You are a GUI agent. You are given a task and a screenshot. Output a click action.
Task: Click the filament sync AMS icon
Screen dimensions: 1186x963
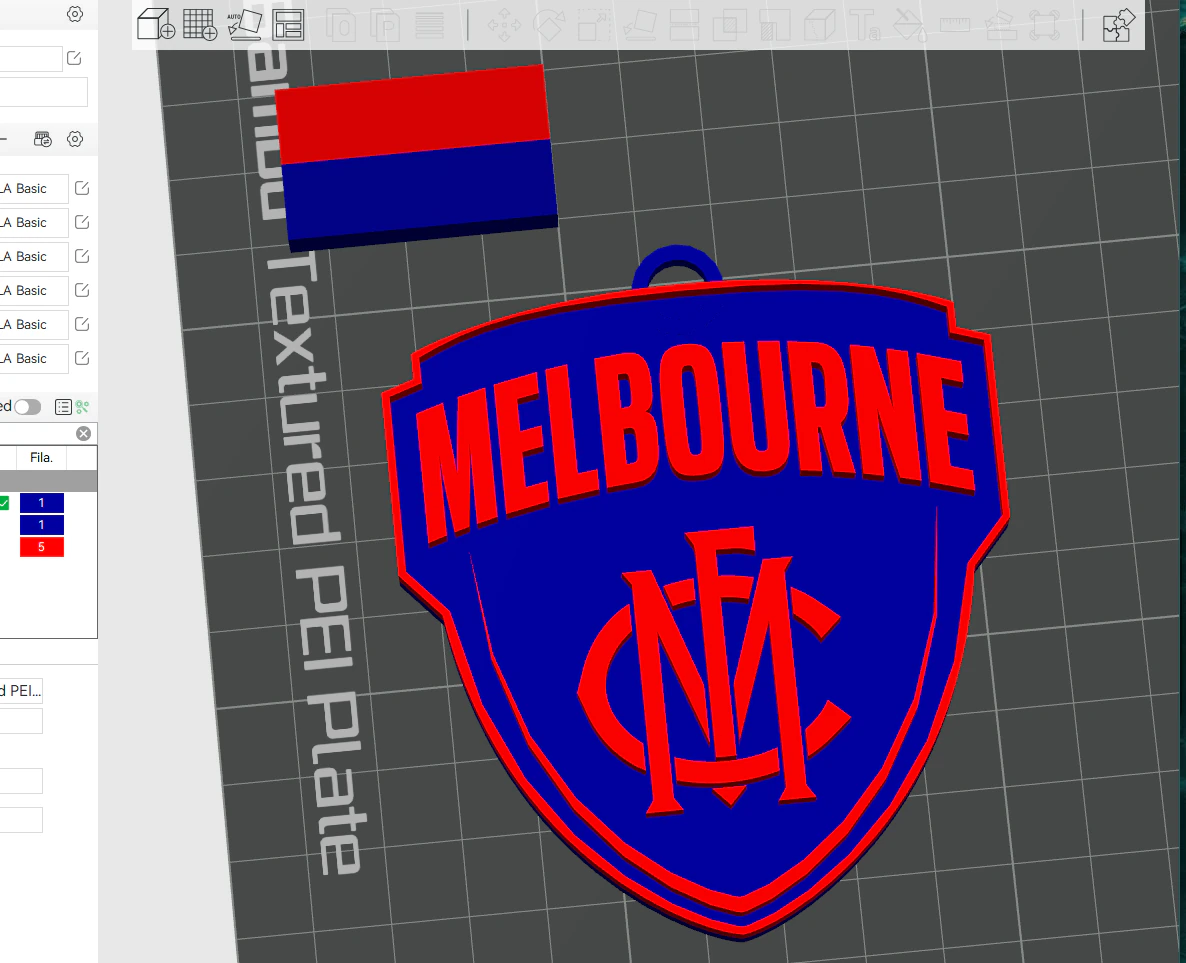click(x=43, y=139)
